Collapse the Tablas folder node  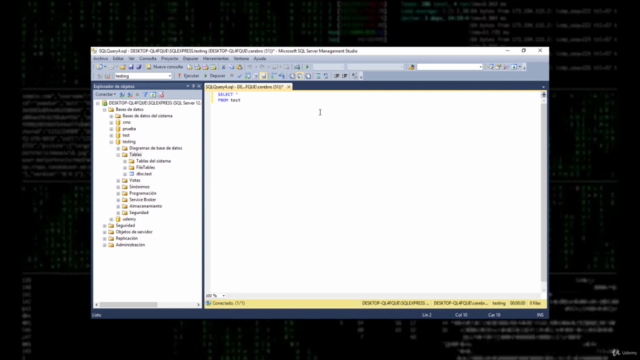pyautogui.click(x=118, y=155)
